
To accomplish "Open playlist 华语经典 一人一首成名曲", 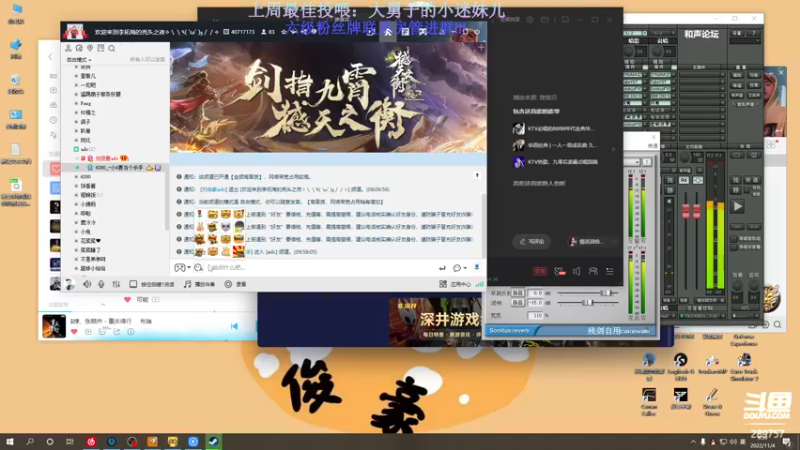I will 555,145.
